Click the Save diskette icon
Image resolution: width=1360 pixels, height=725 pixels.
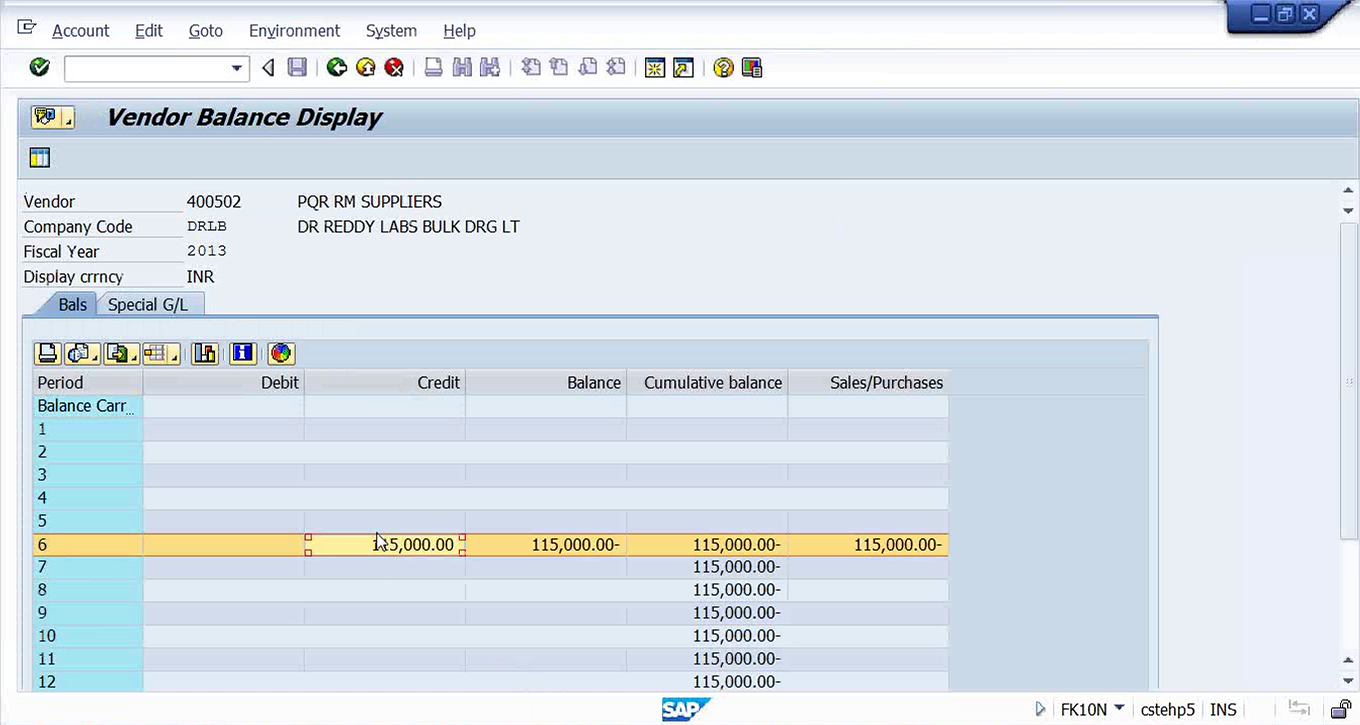[297, 68]
